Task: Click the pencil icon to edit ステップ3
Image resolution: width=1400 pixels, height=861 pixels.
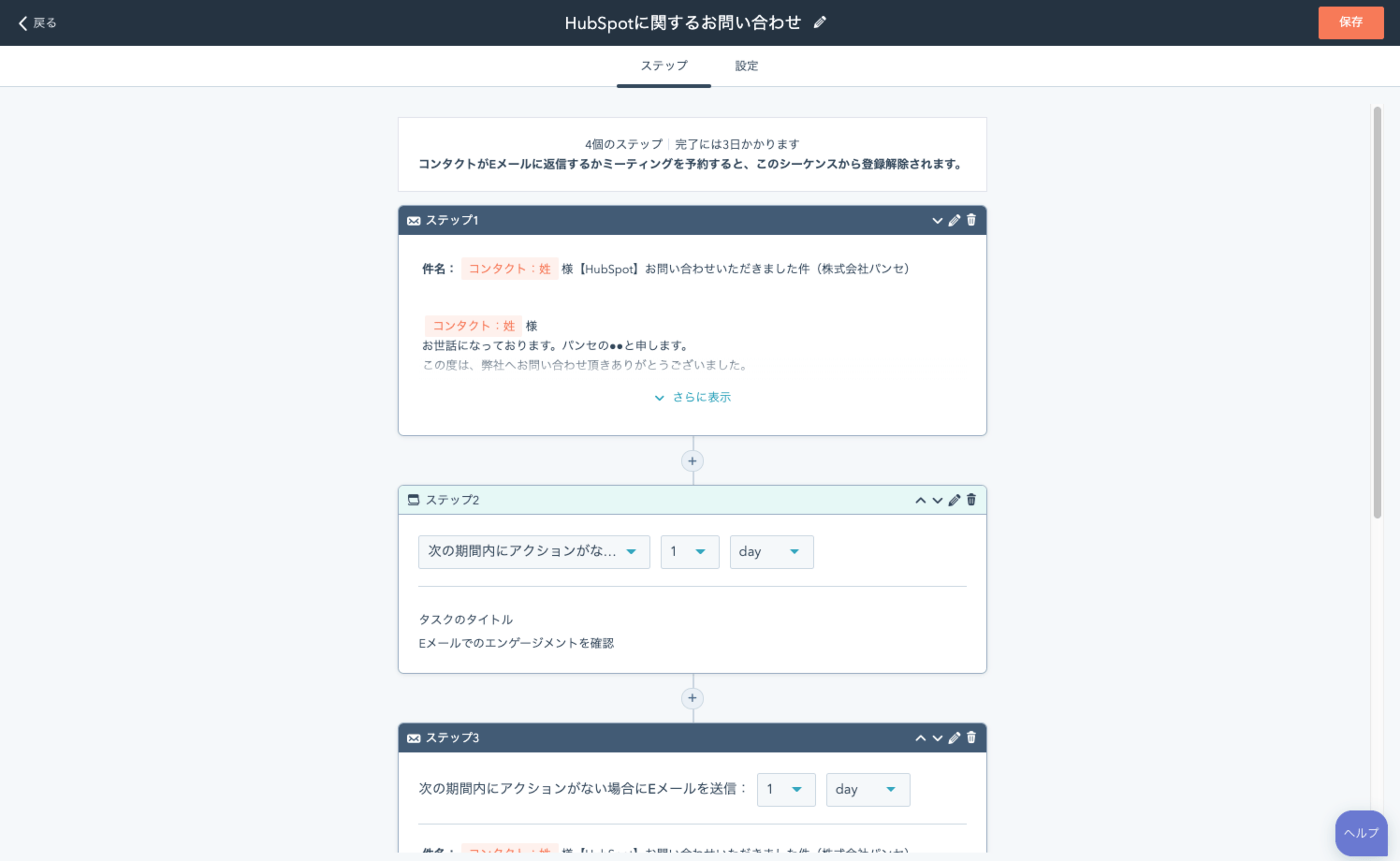Action: tap(955, 738)
